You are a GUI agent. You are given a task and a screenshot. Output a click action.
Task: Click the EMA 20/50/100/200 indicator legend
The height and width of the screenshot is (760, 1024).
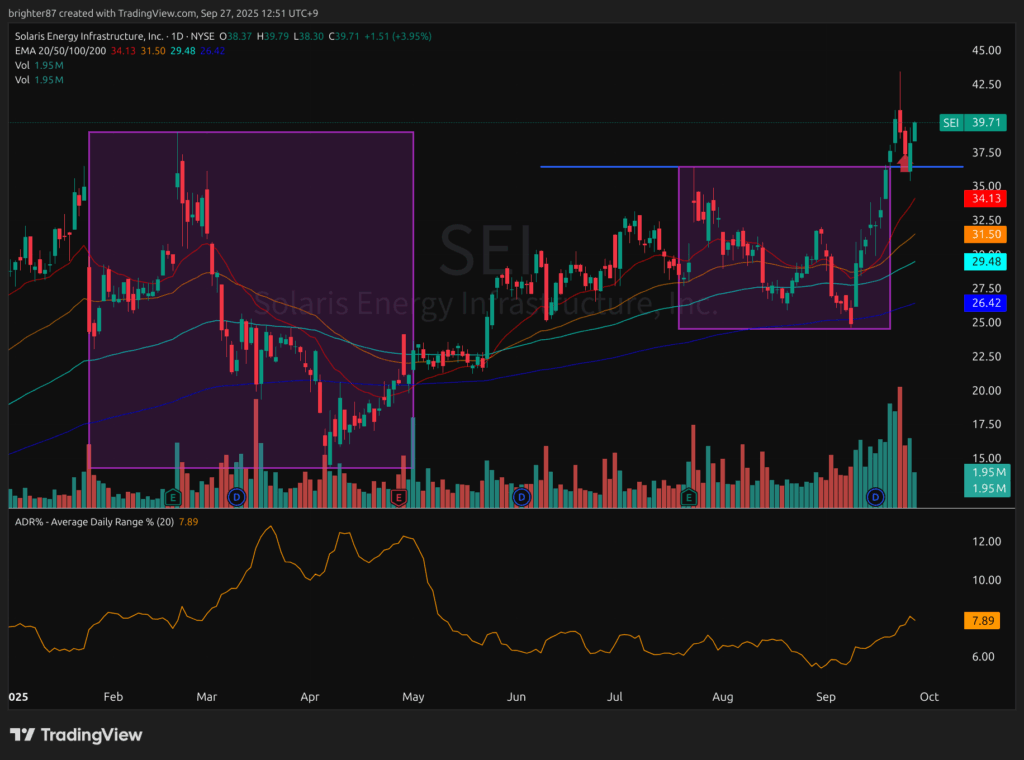point(60,51)
